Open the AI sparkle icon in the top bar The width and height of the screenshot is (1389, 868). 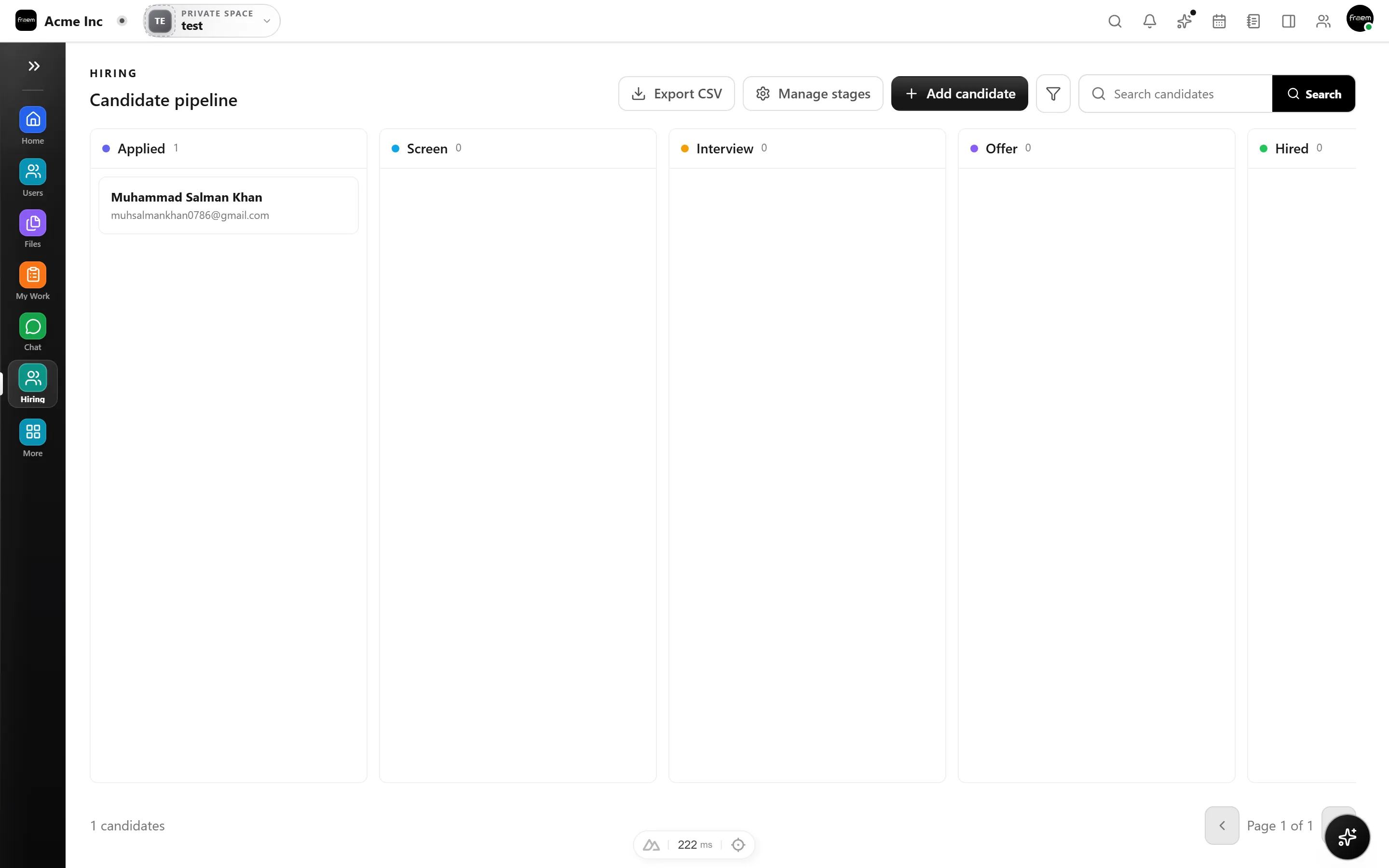pyautogui.click(x=1184, y=21)
